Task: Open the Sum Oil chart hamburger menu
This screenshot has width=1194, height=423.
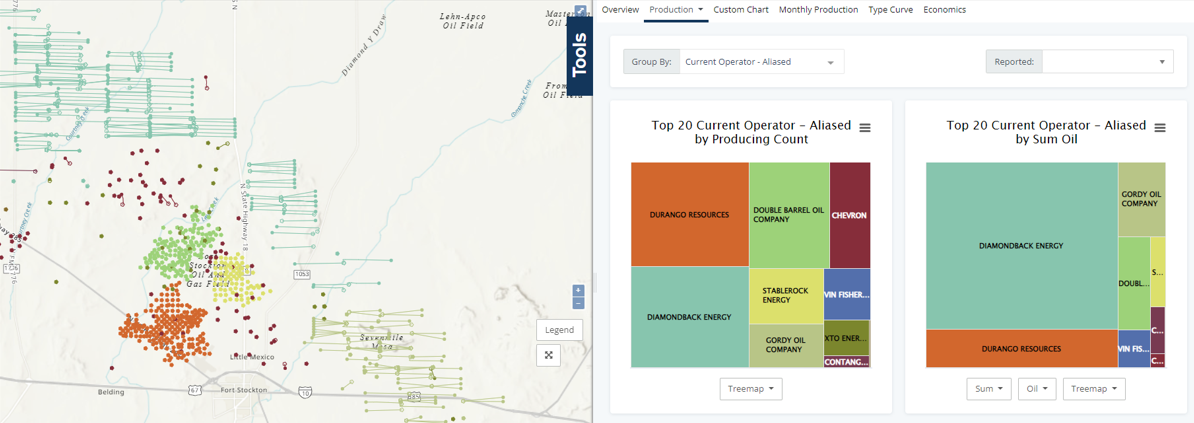Action: click(x=1160, y=128)
